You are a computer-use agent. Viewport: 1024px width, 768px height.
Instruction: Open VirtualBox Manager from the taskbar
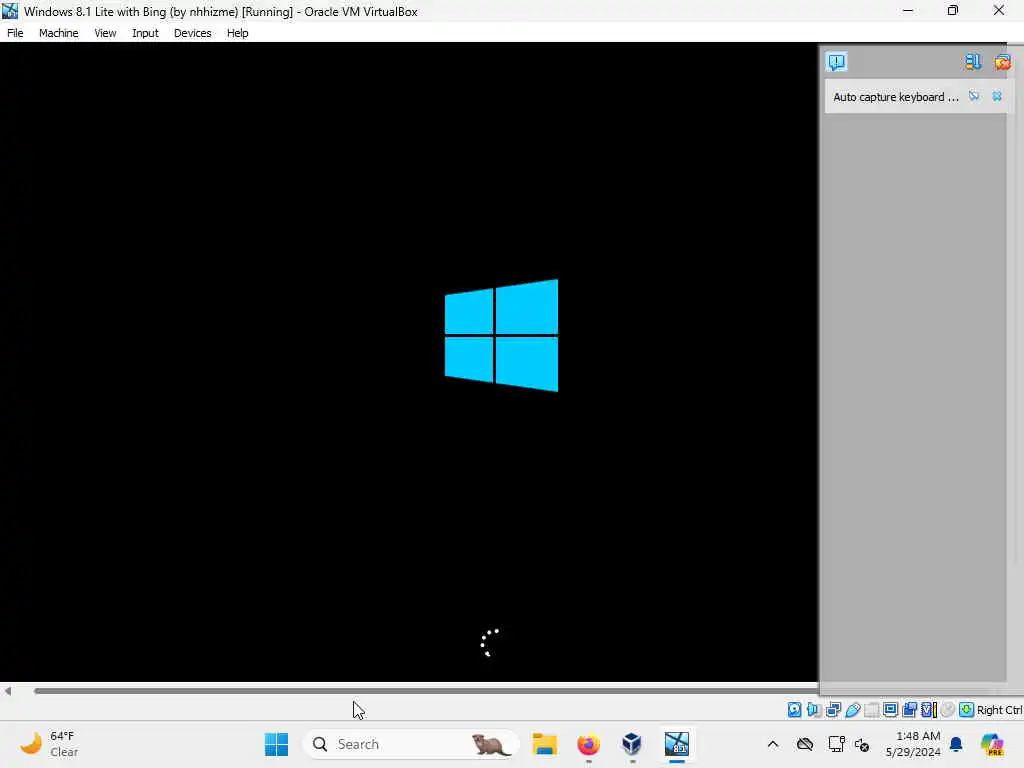coord(632,744)
